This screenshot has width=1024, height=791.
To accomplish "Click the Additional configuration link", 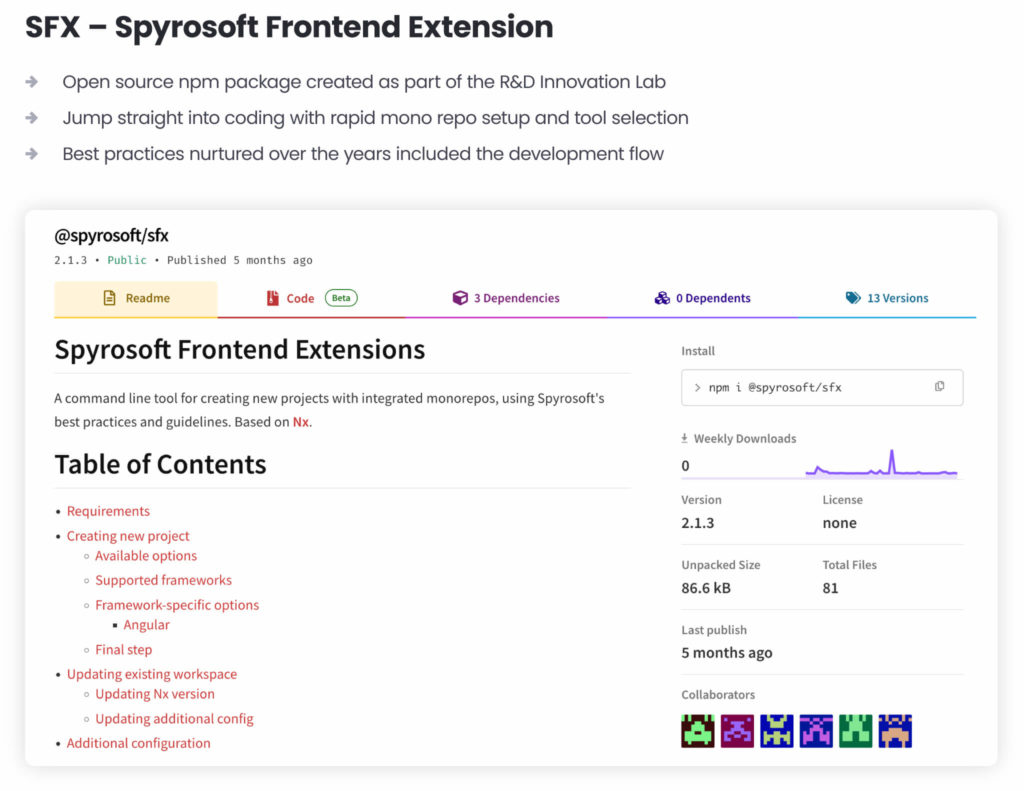I will tap(138, 743).
